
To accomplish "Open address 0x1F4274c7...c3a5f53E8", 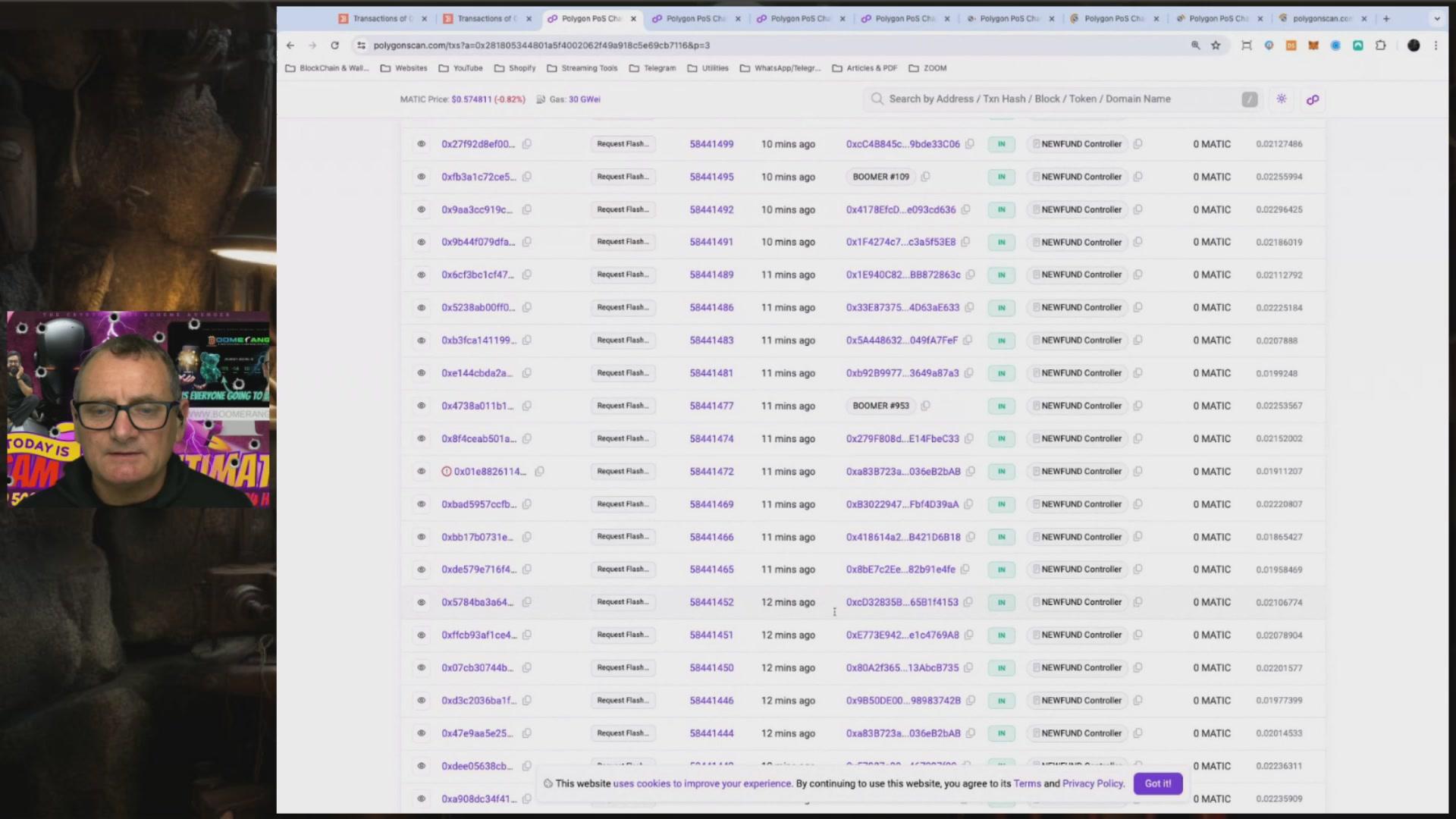I will pyautogui.click(x=901, y=242).
